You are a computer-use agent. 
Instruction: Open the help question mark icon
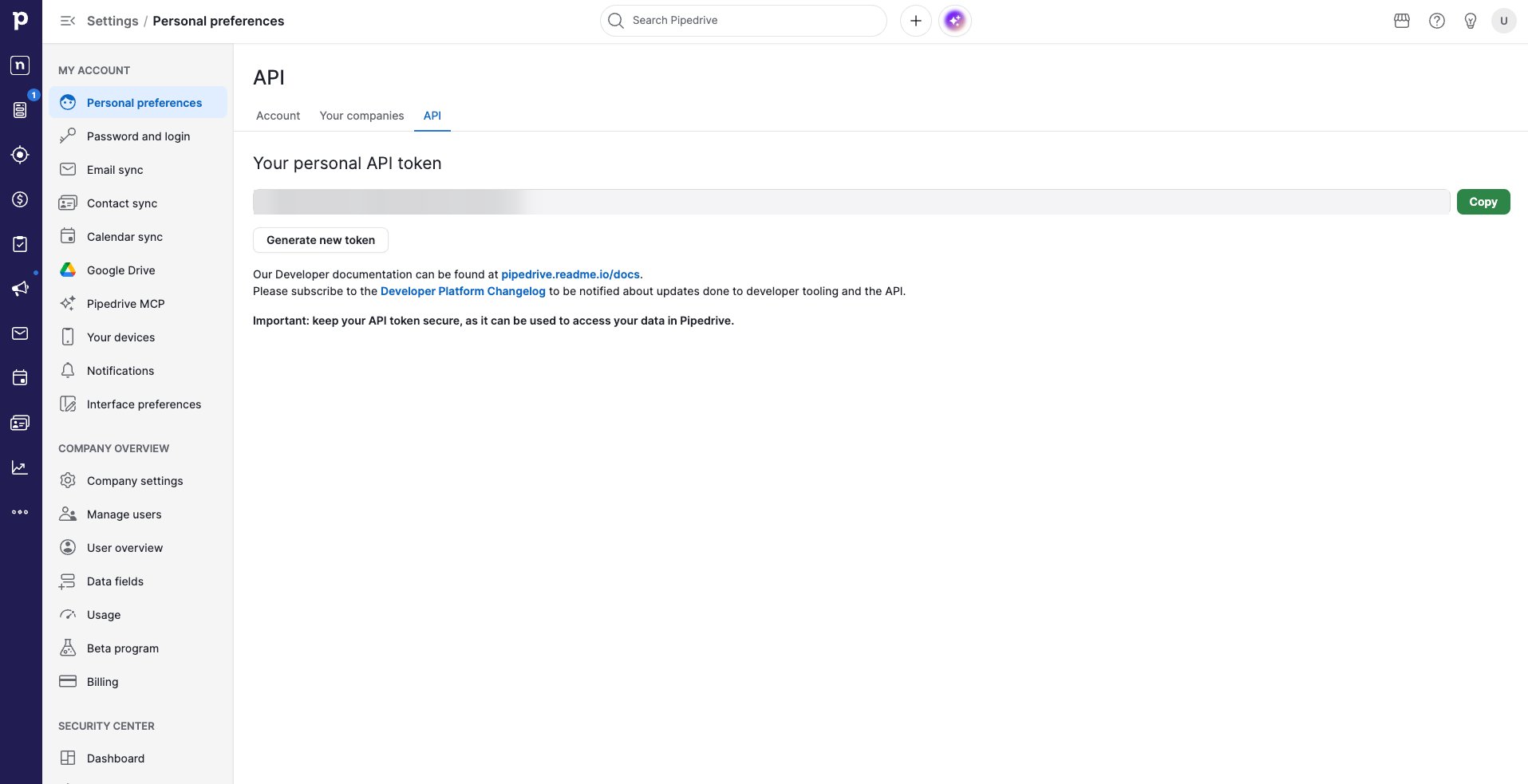pos(1437,21)
